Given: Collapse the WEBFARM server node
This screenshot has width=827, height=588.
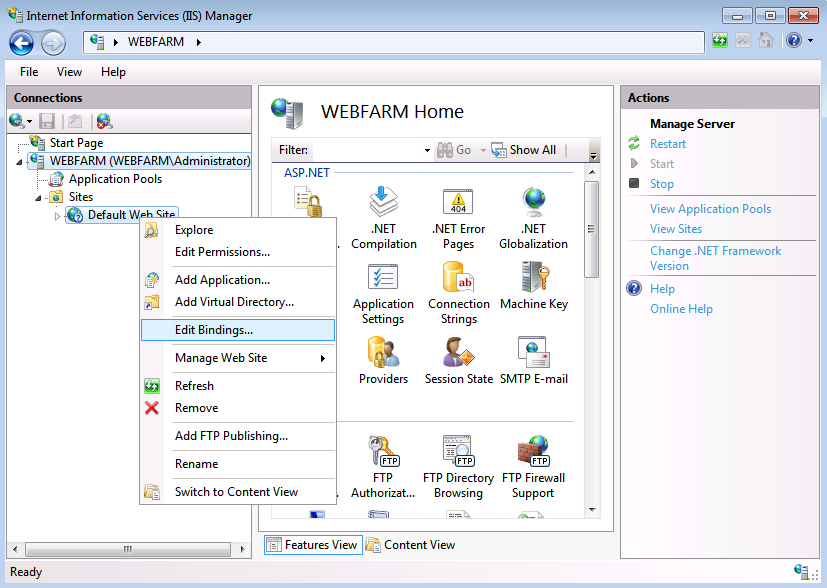Looking at the screenshot, I should coord(20,162).
